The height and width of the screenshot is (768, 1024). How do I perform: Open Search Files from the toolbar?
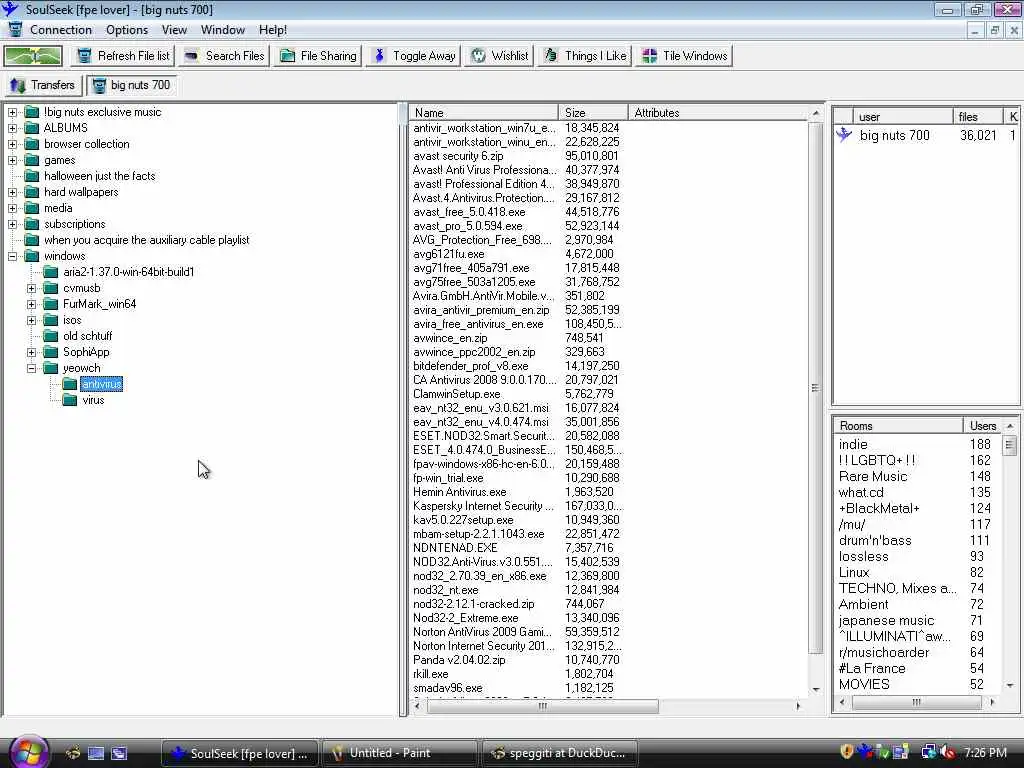point(224,56)
